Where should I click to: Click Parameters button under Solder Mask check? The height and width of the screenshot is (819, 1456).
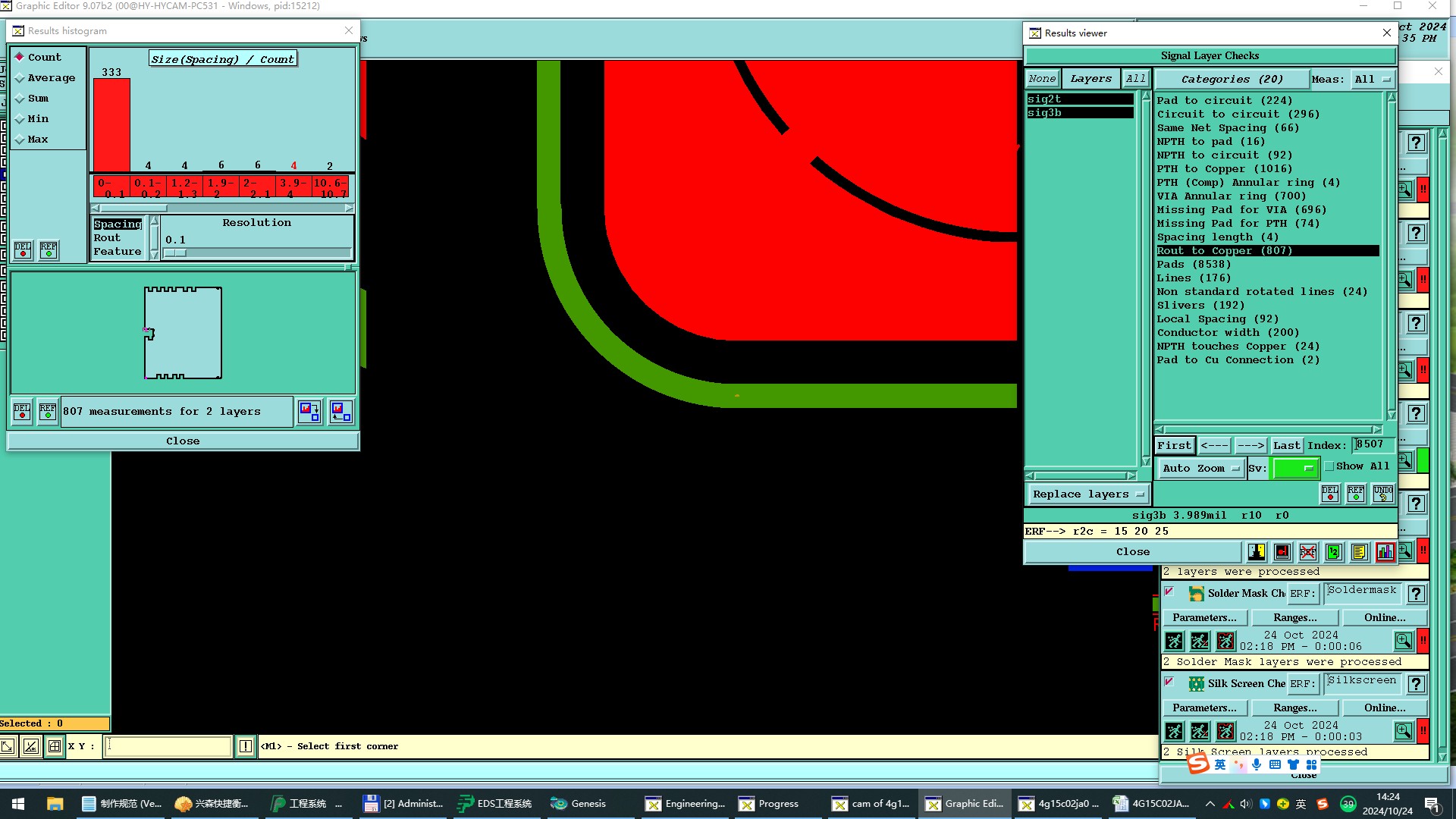click(1203, 618)
